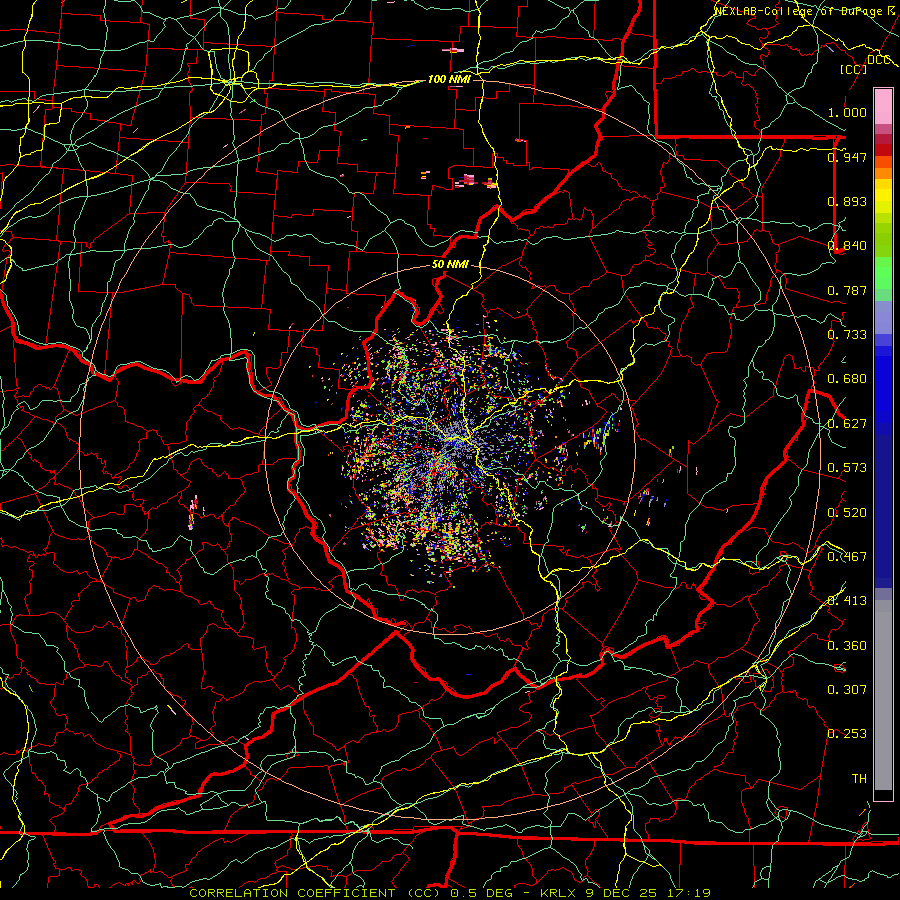Screen dimensions: 900x900
Task: Click the [CC] units label above the scale
Action: tap(854, 69)
